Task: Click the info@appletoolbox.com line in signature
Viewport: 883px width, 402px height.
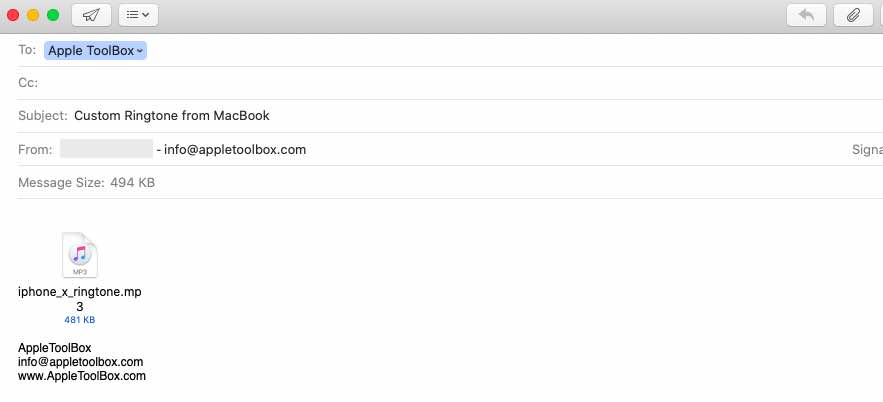Action: coord(80,362)
